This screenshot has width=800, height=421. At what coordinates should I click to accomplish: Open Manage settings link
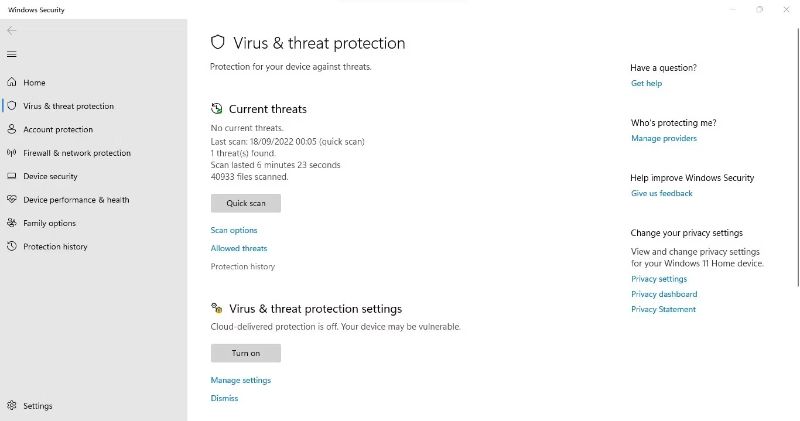click(x=240, y=380)
